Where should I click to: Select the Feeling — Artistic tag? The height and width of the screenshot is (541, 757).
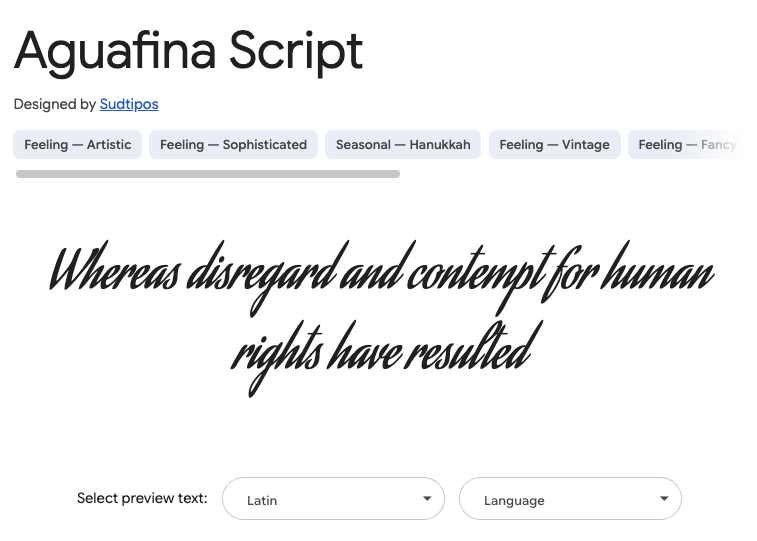tap(77, 144)
